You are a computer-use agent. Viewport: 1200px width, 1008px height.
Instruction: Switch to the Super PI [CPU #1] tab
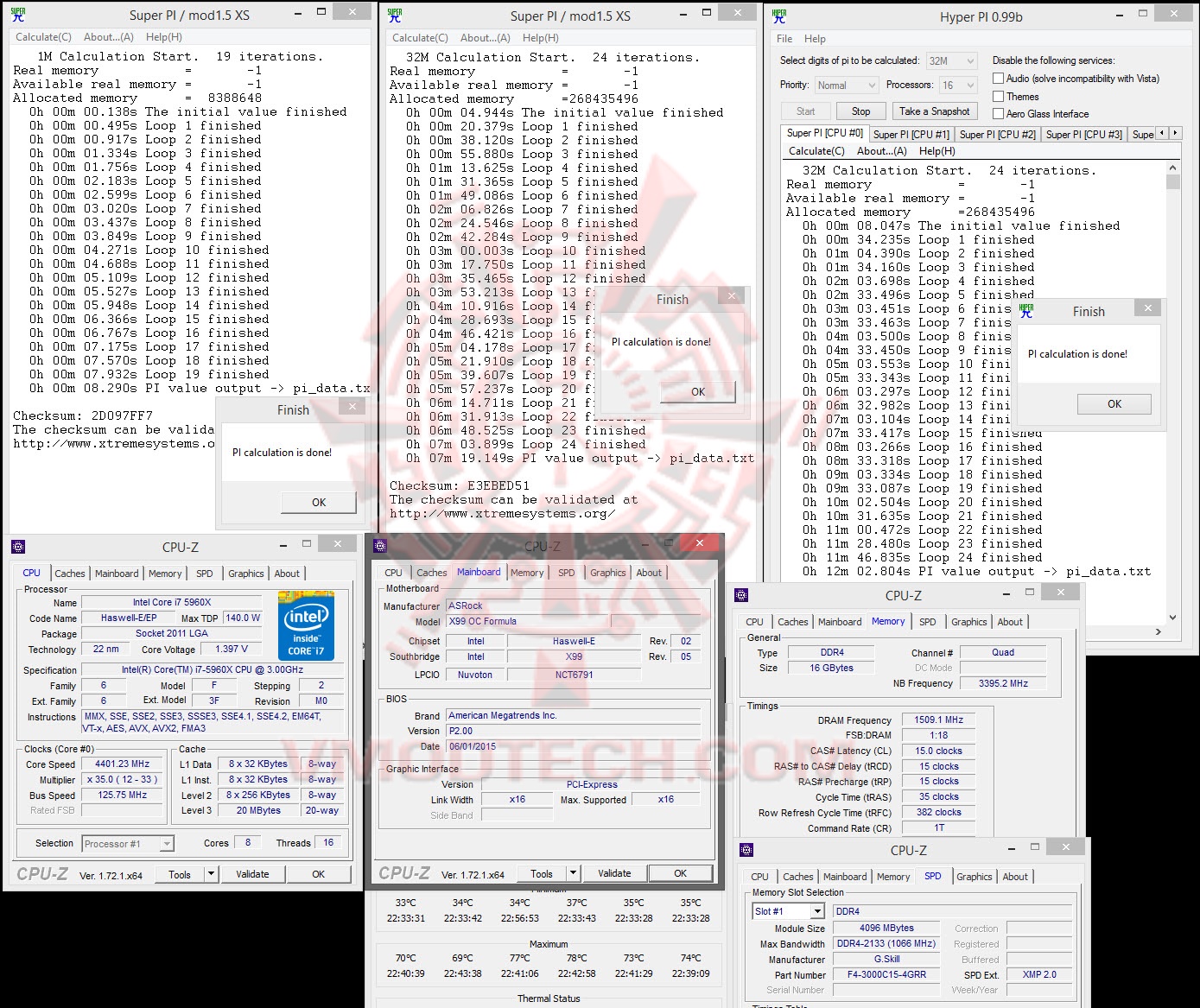911,134
